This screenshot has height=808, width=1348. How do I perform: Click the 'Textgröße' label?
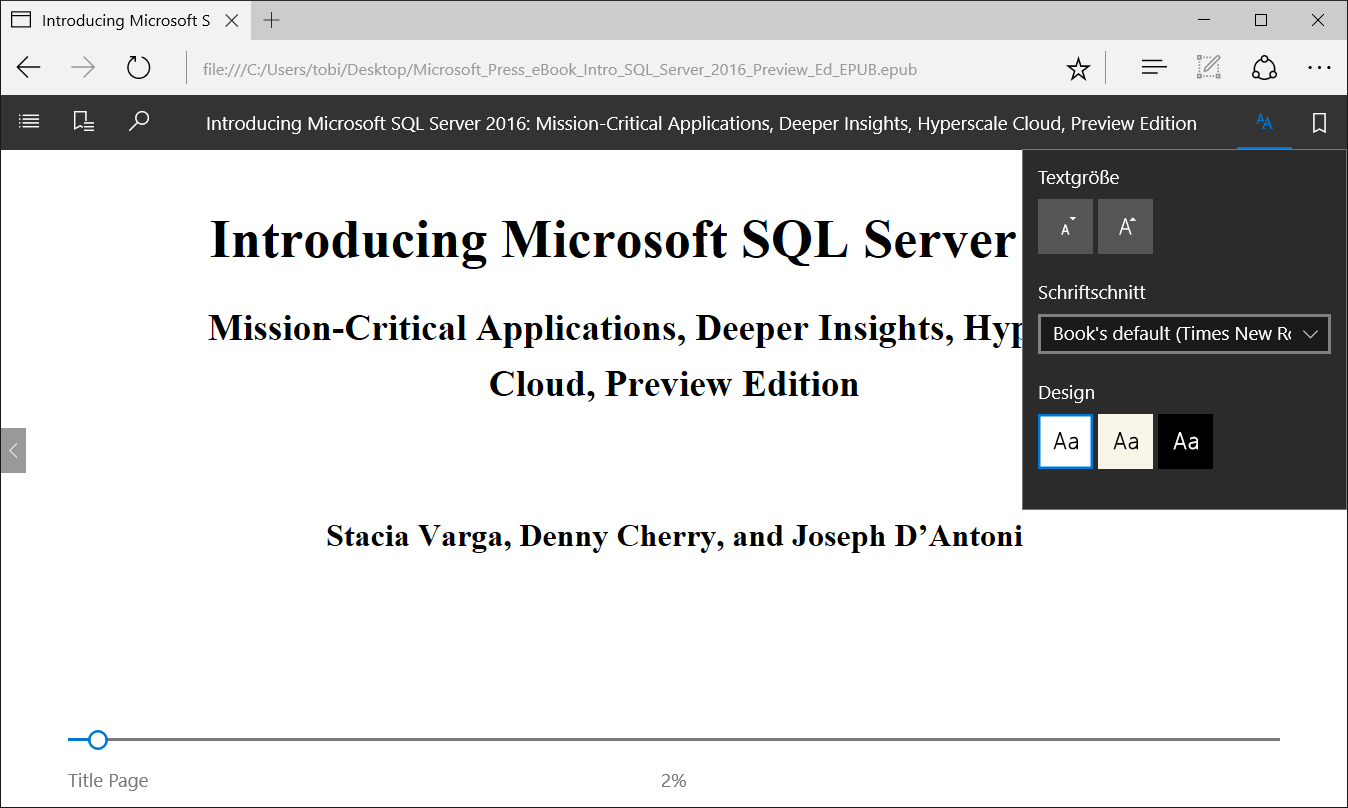pos(1078,178)
